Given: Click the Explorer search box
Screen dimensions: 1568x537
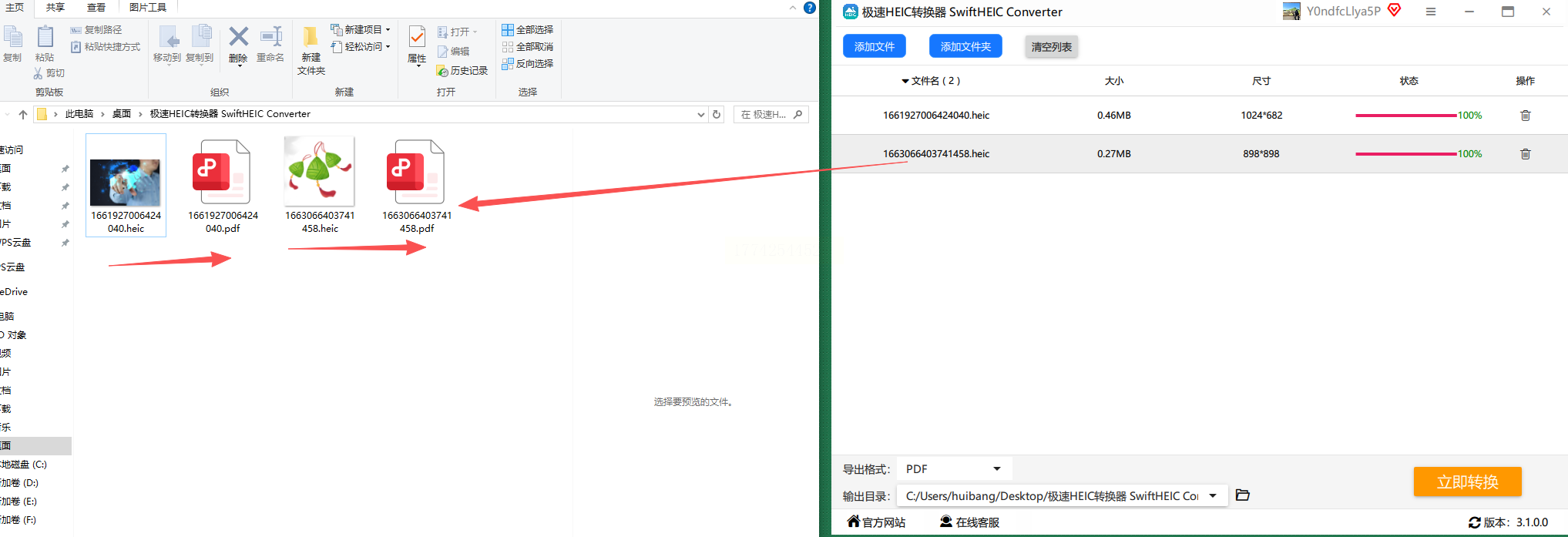Looking at the screenshot, I should tap(771, 115).
